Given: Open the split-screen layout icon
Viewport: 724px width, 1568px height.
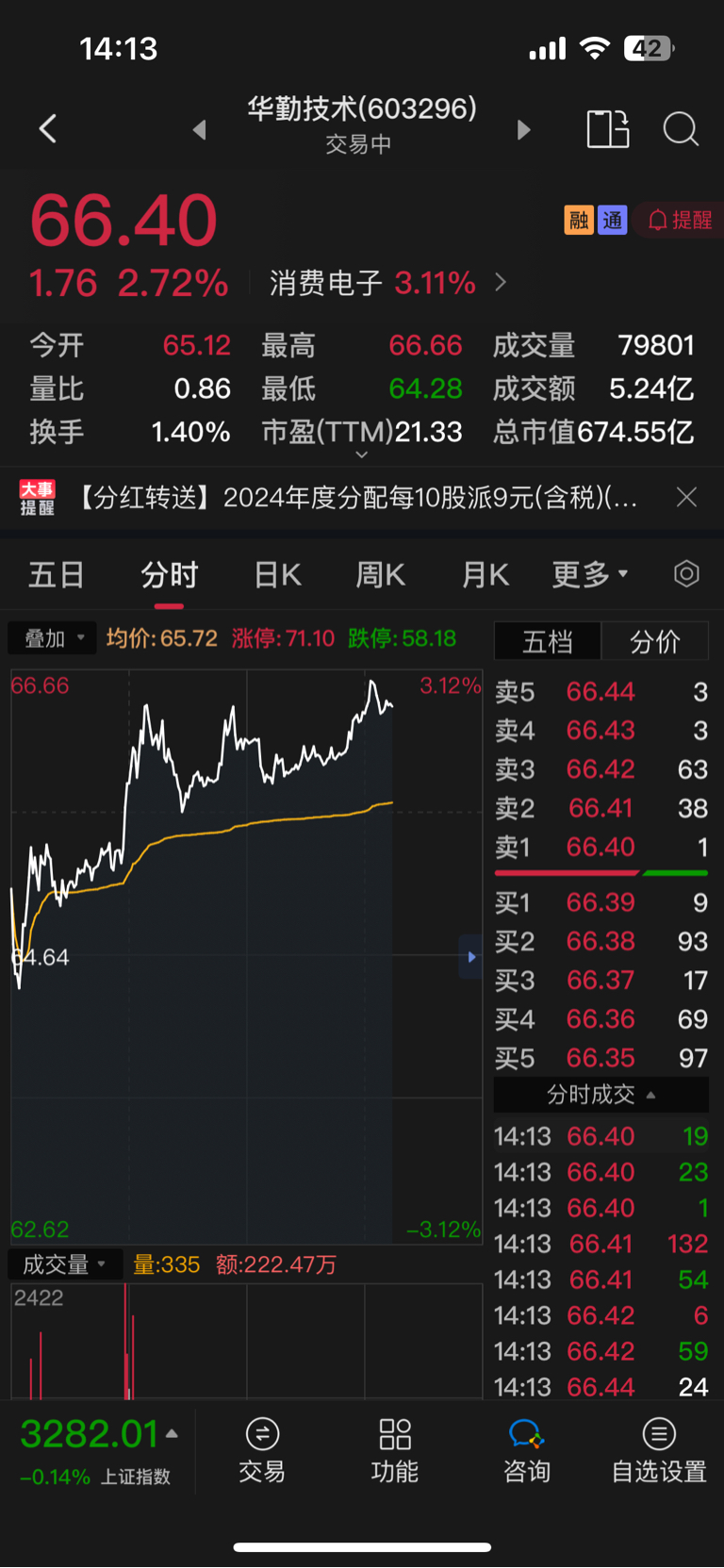Looking at the screenshot, I should (x=608, y=129).
